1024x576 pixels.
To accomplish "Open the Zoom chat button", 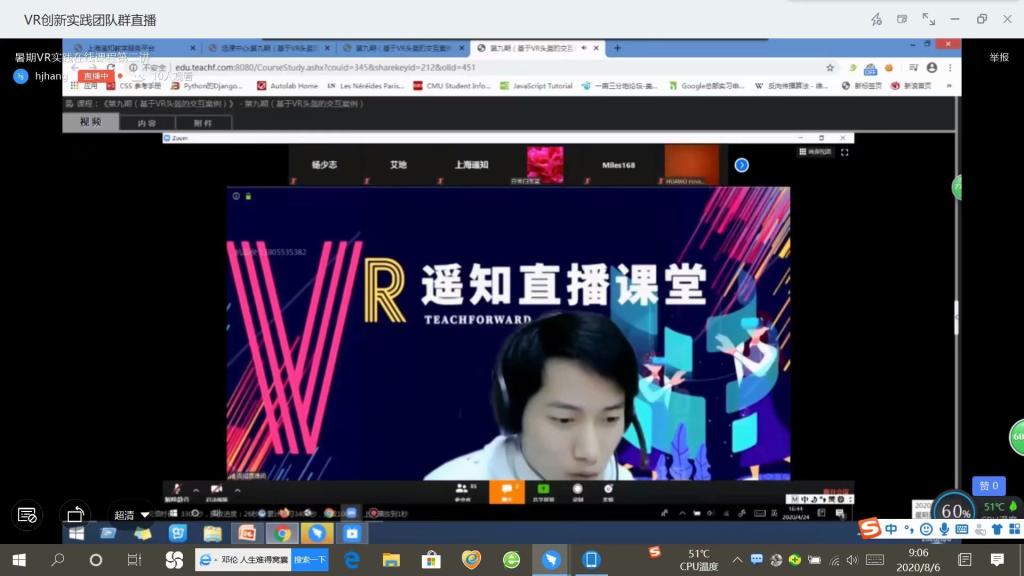I will (x=506, y=492).
